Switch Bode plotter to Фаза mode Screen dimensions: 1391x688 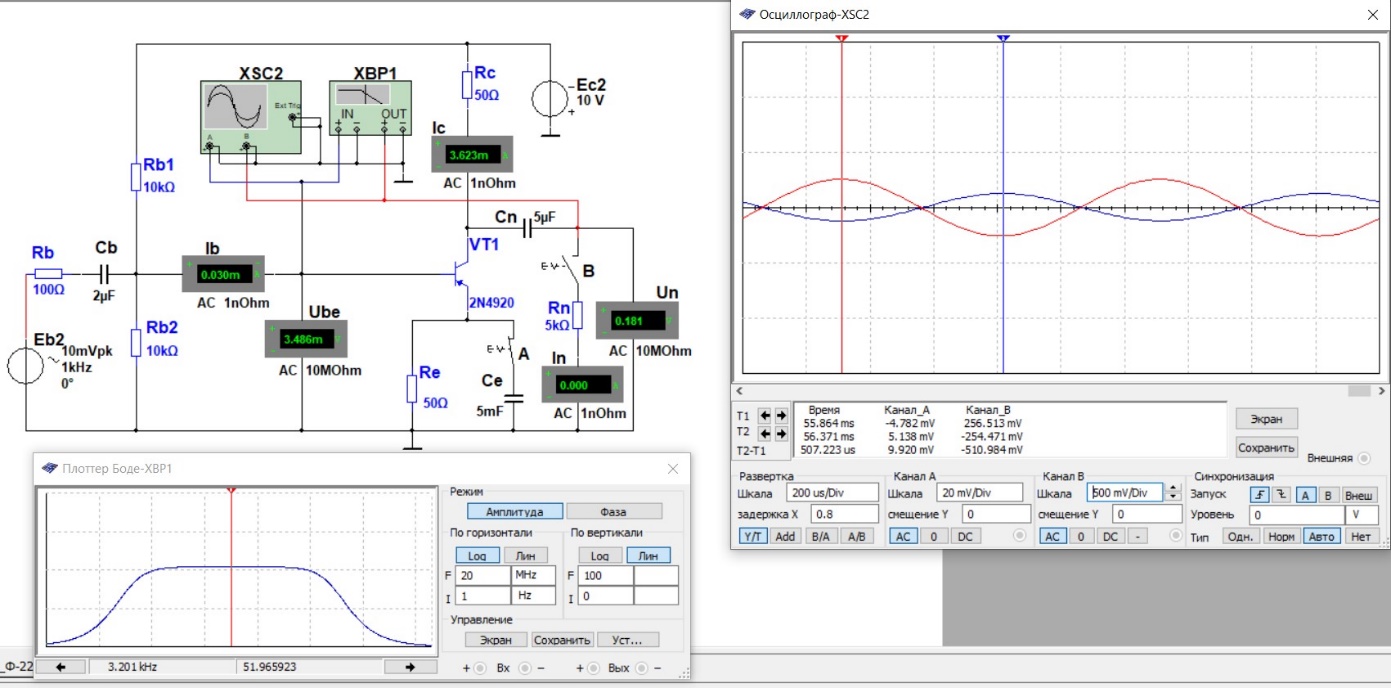[x=612, y=511]
